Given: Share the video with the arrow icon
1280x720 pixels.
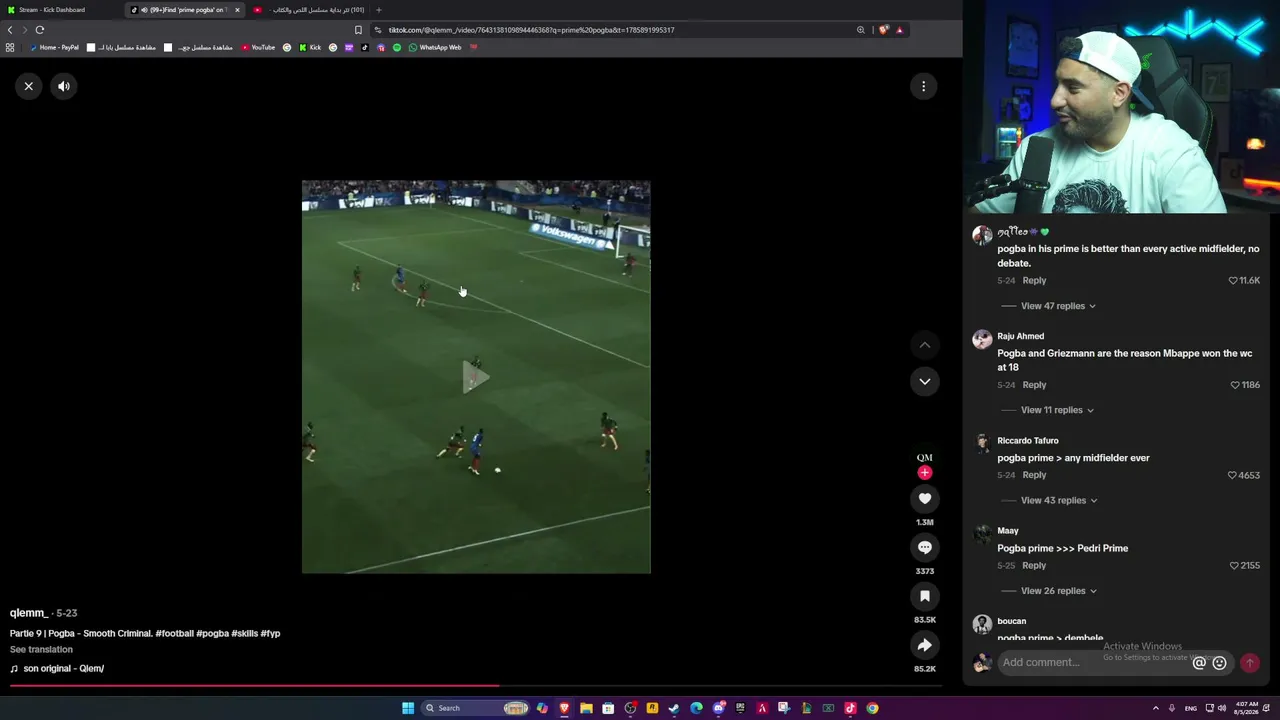Looking at the screenshot, I should pyautogui.click(x=925, y=645).
